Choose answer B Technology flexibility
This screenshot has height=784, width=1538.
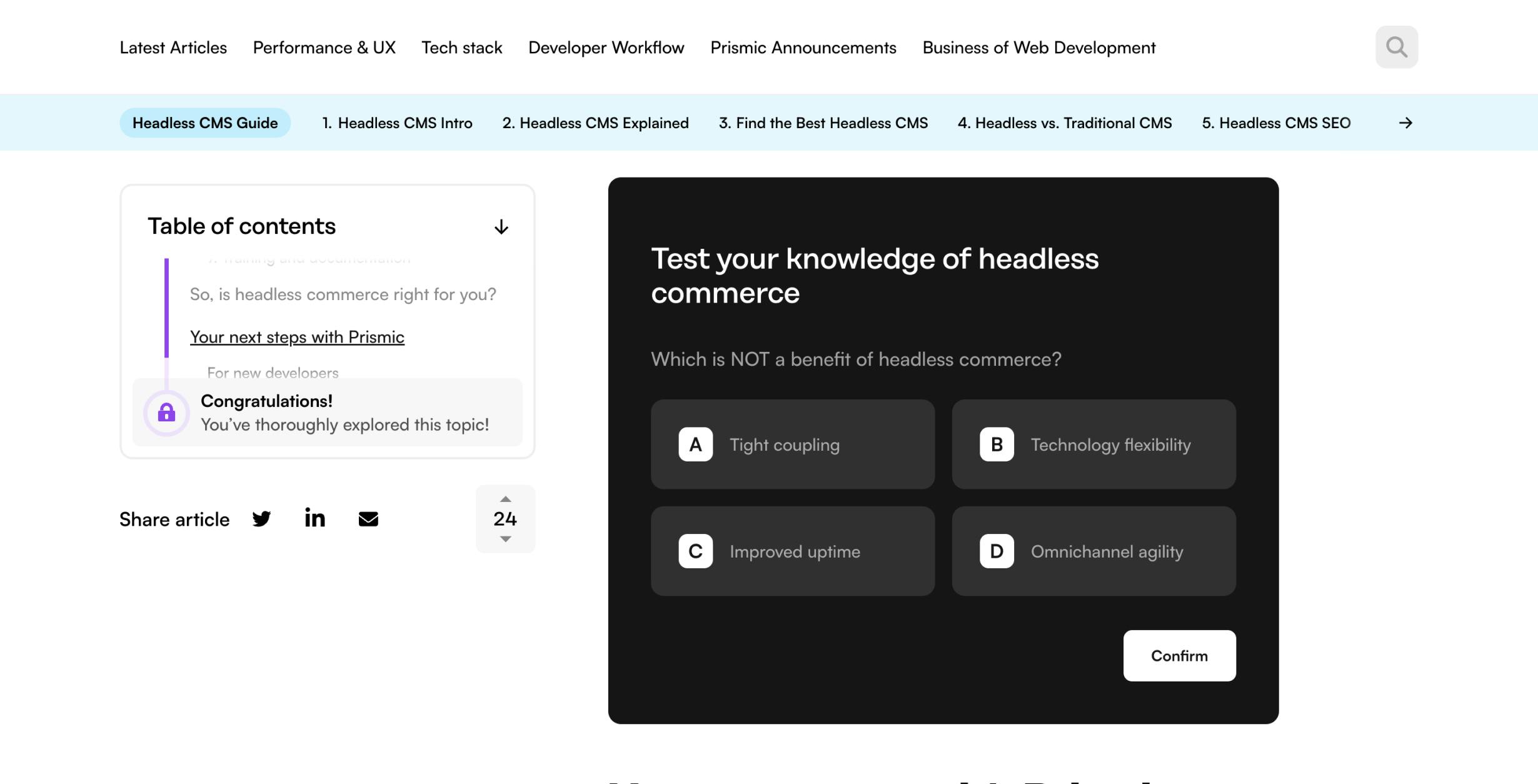pyautogui.click(x=1093, y=445)
